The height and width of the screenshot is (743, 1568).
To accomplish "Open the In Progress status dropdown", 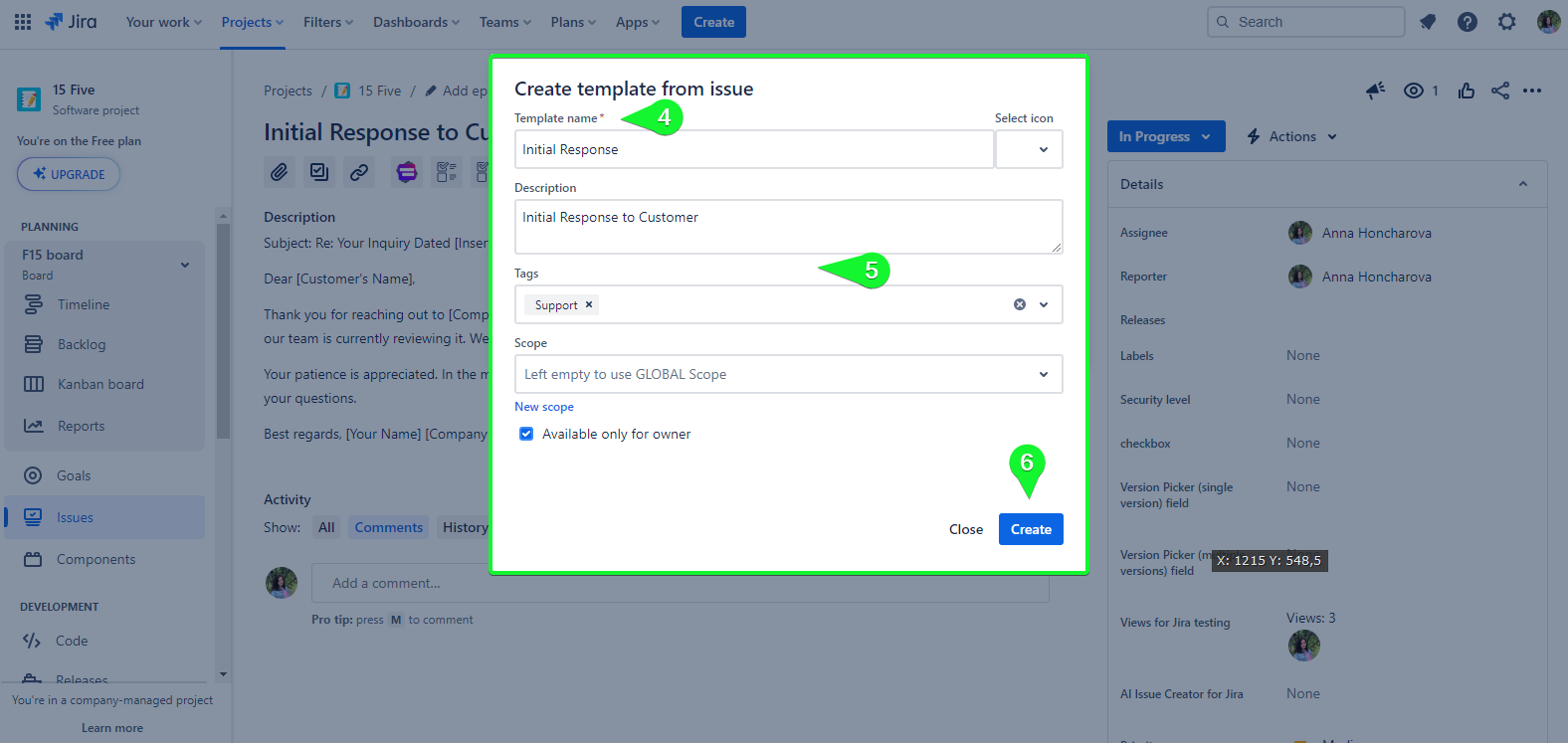I will pos(1165,136).
